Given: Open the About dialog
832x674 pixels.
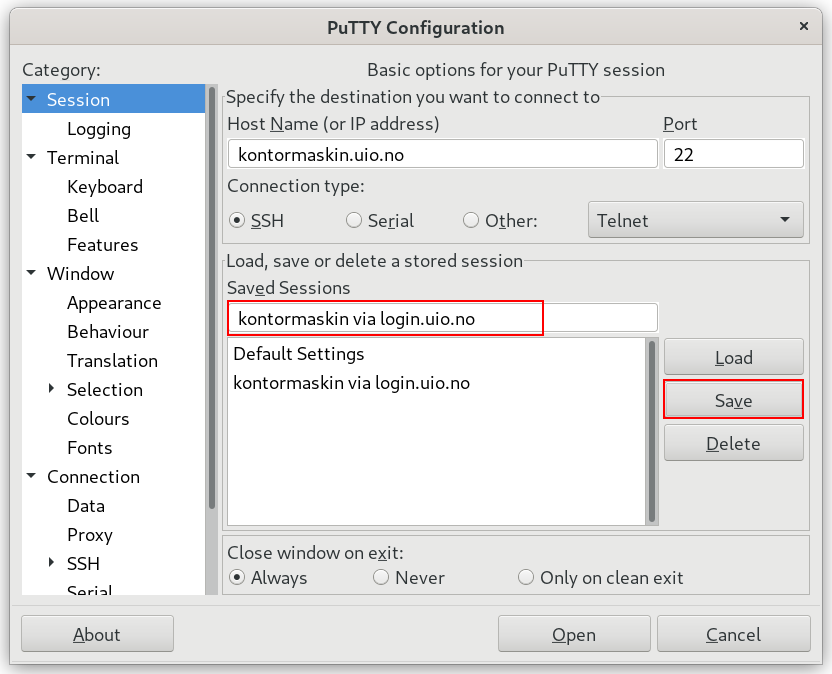Looking at the screenshot, I should point(97,634).
